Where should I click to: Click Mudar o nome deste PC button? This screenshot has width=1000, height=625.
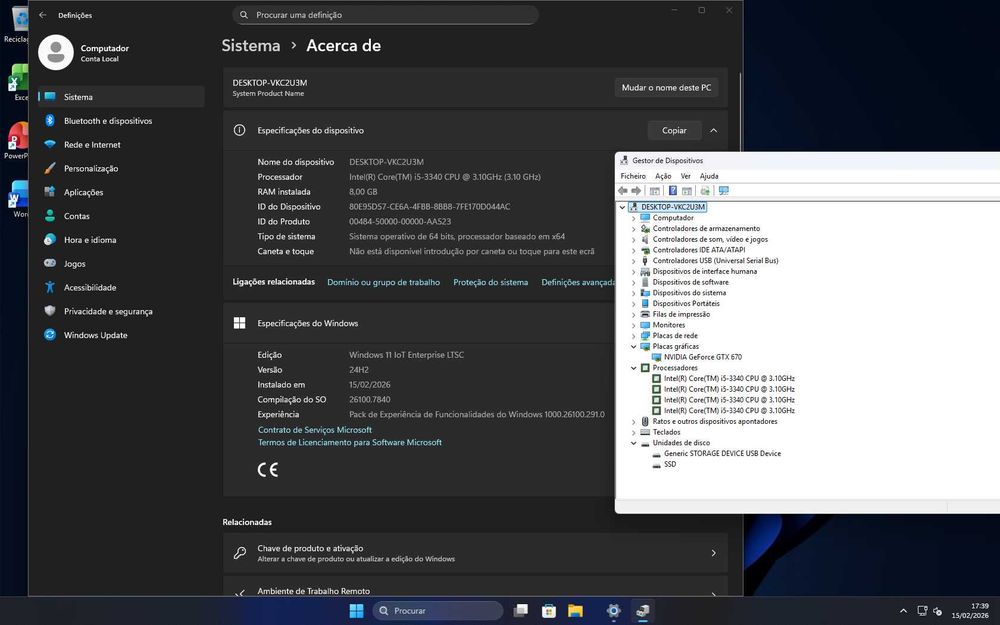coord(666,87)
